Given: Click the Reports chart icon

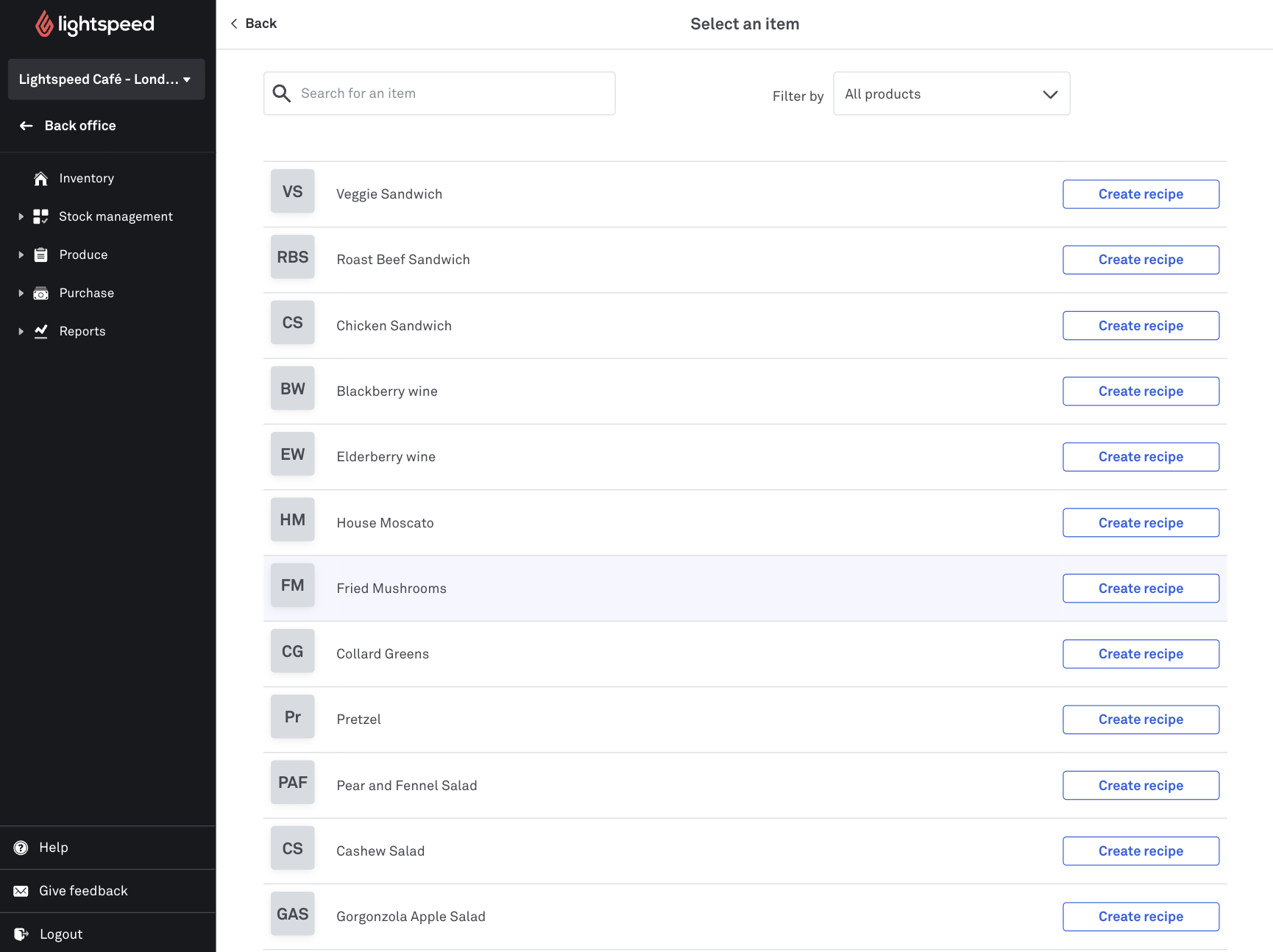Looking at the screenshot, I should click(x=41, y=331).
